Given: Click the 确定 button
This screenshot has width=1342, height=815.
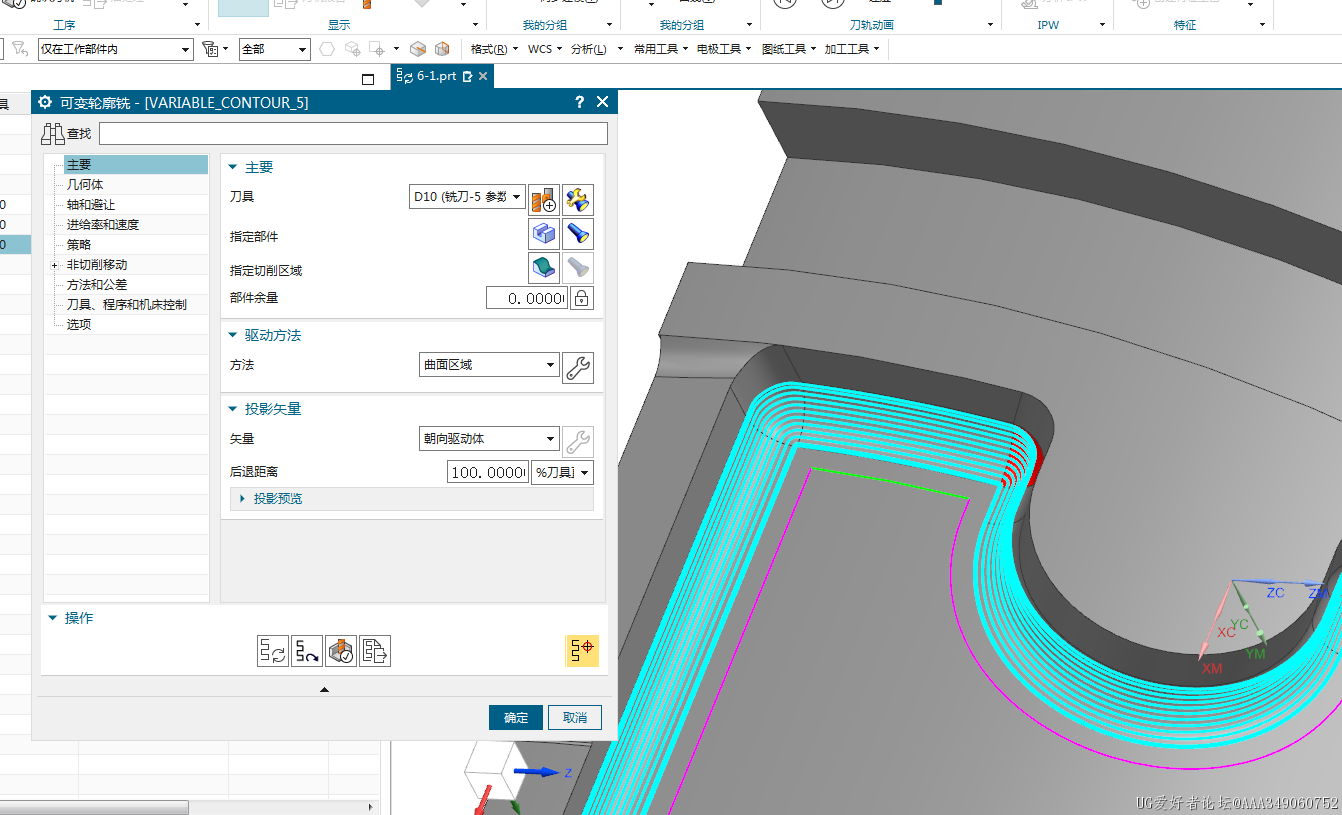Looking at the screenshot, I should pyautogui.click(x=516, y=718).
